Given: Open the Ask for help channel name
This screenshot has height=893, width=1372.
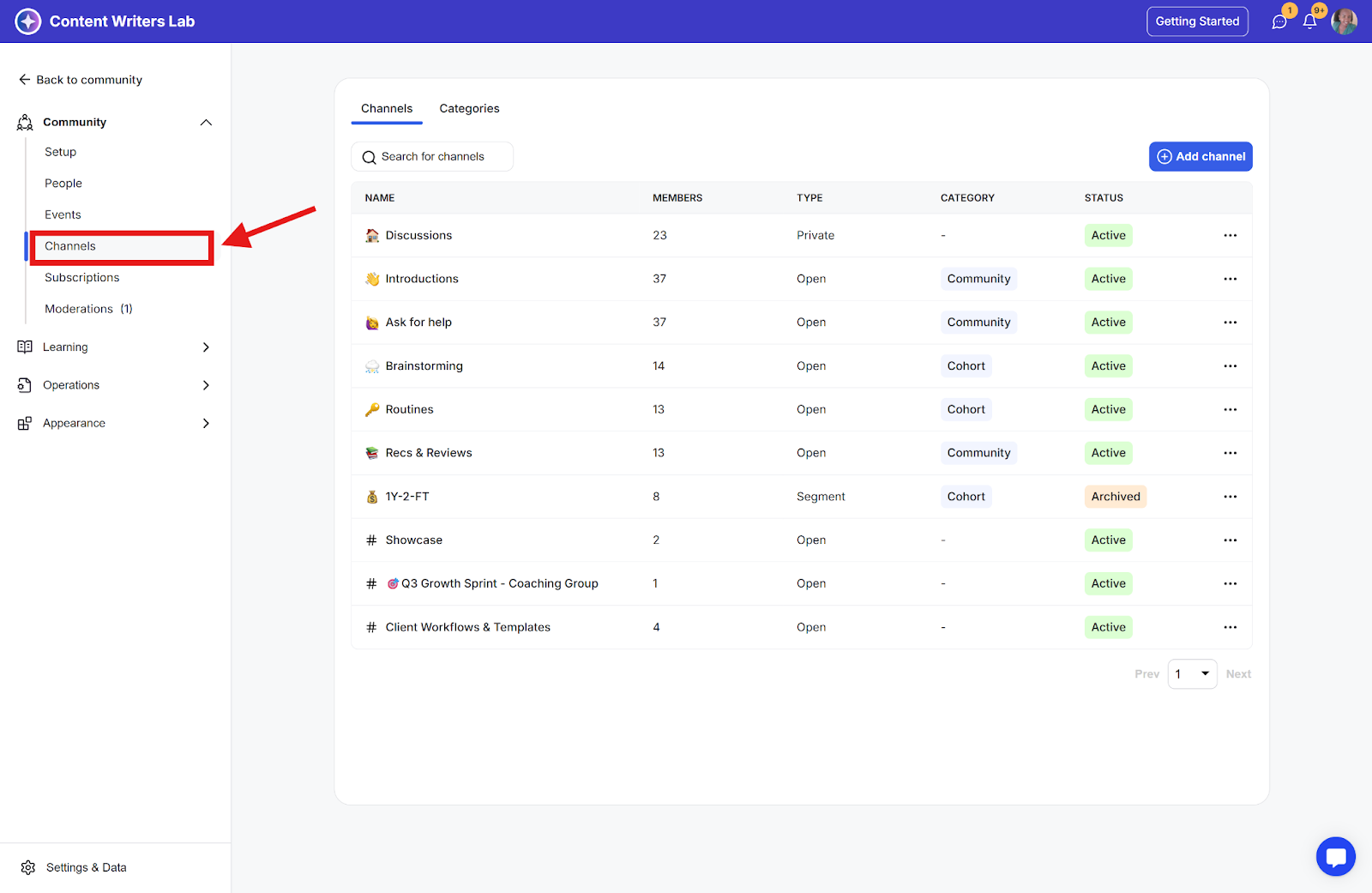Looking at the screenshot, I should pyautogui.click(x=418, y=323).
